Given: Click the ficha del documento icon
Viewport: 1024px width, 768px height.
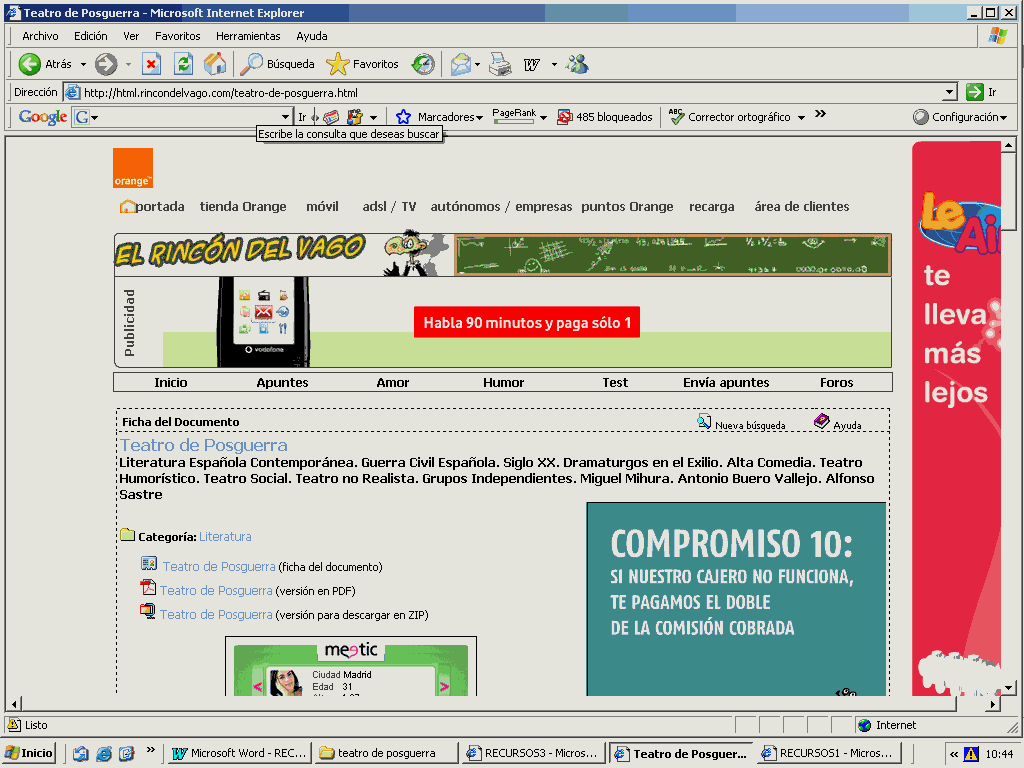Looking at the screenshot, I should coord(149,564).
